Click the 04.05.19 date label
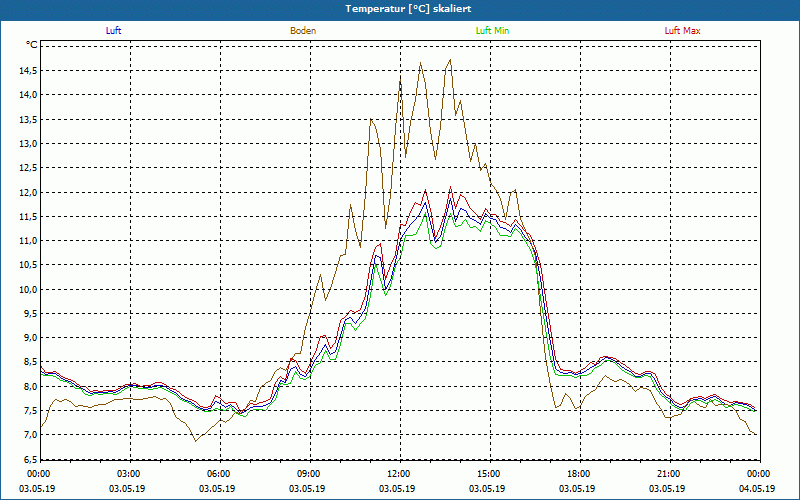The width and height of the screenshot is (800, 500). tap(757, 488)
